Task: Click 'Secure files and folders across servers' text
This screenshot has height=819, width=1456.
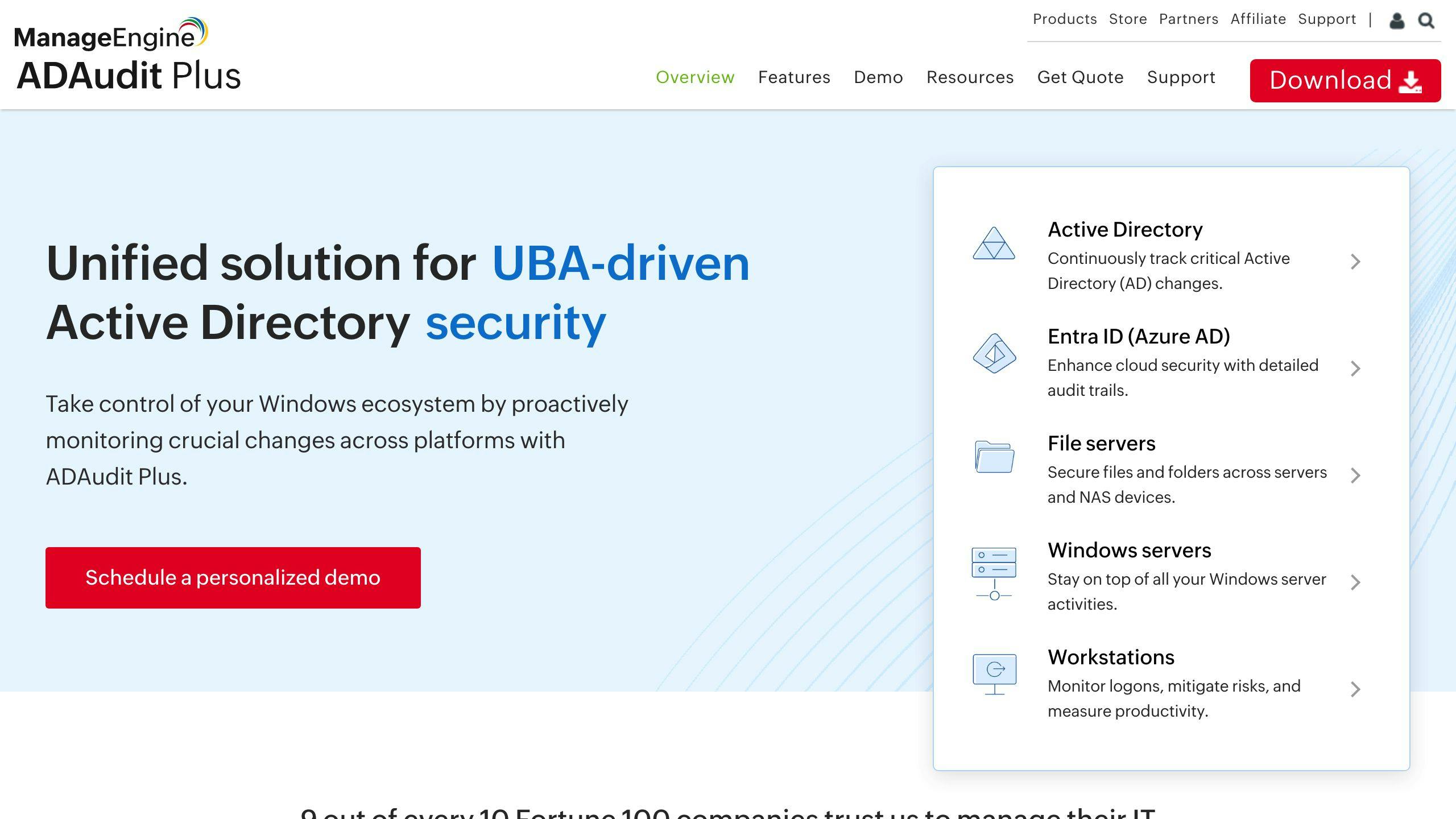Action: tap(1187, 472)
